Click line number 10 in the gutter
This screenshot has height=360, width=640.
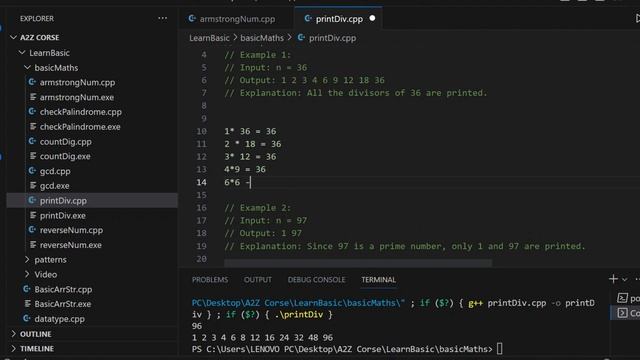(202, 131)
